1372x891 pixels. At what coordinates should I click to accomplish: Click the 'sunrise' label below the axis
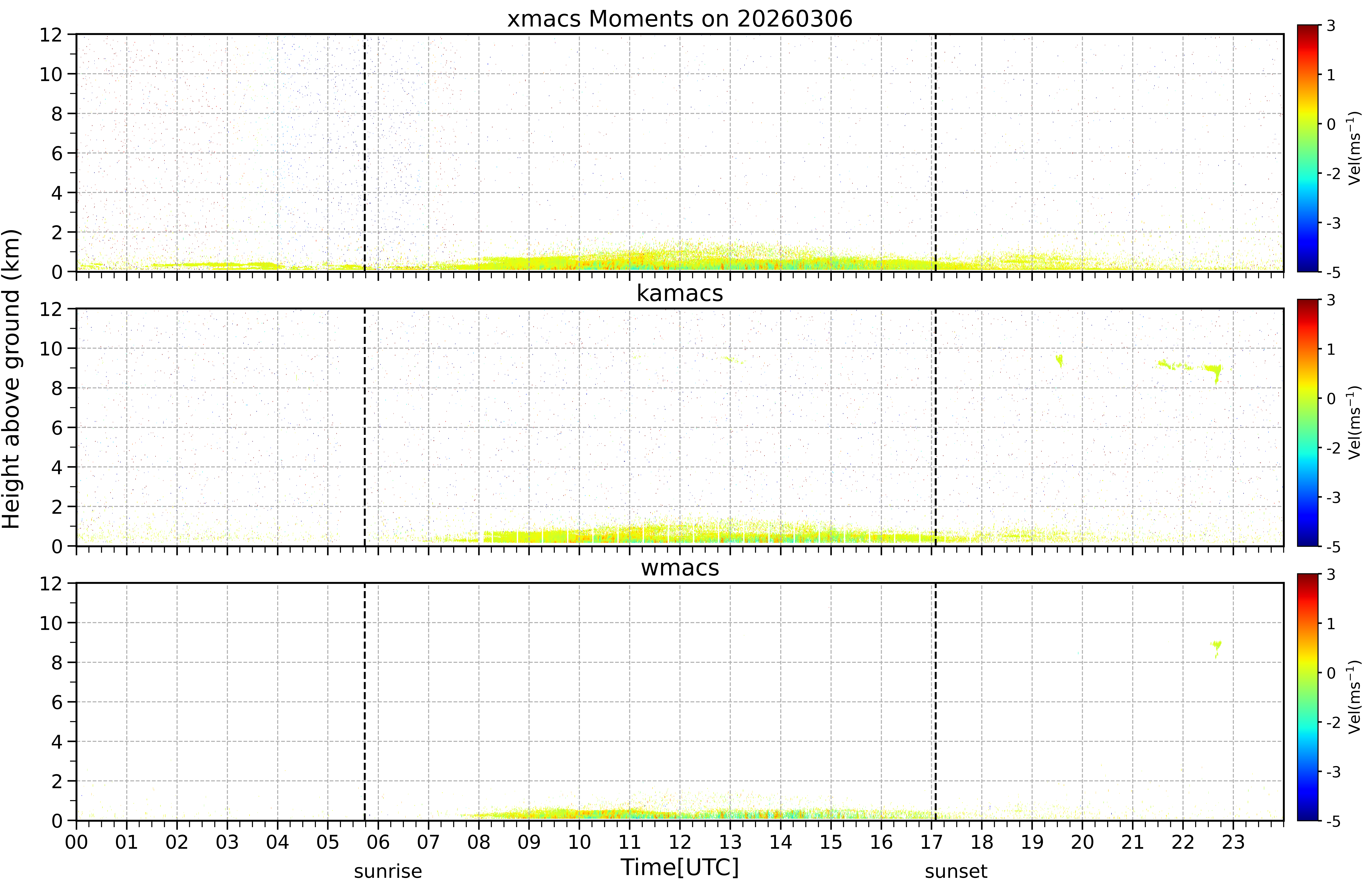click(x=388, y=871)
